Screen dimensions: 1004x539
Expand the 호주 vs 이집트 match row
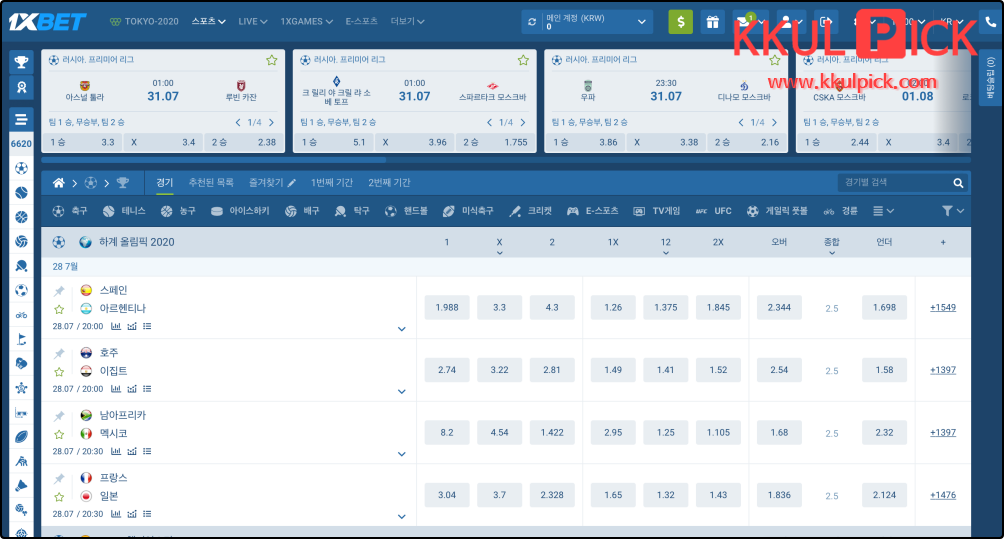(401, 391)
